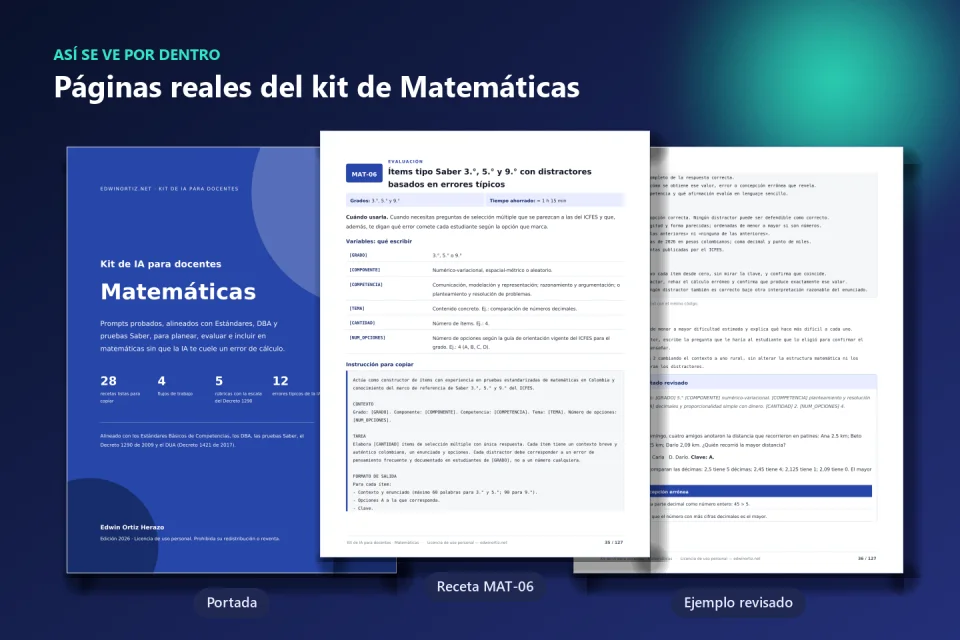Click the [COMPETENCIA] variable row

coord(485,289)
